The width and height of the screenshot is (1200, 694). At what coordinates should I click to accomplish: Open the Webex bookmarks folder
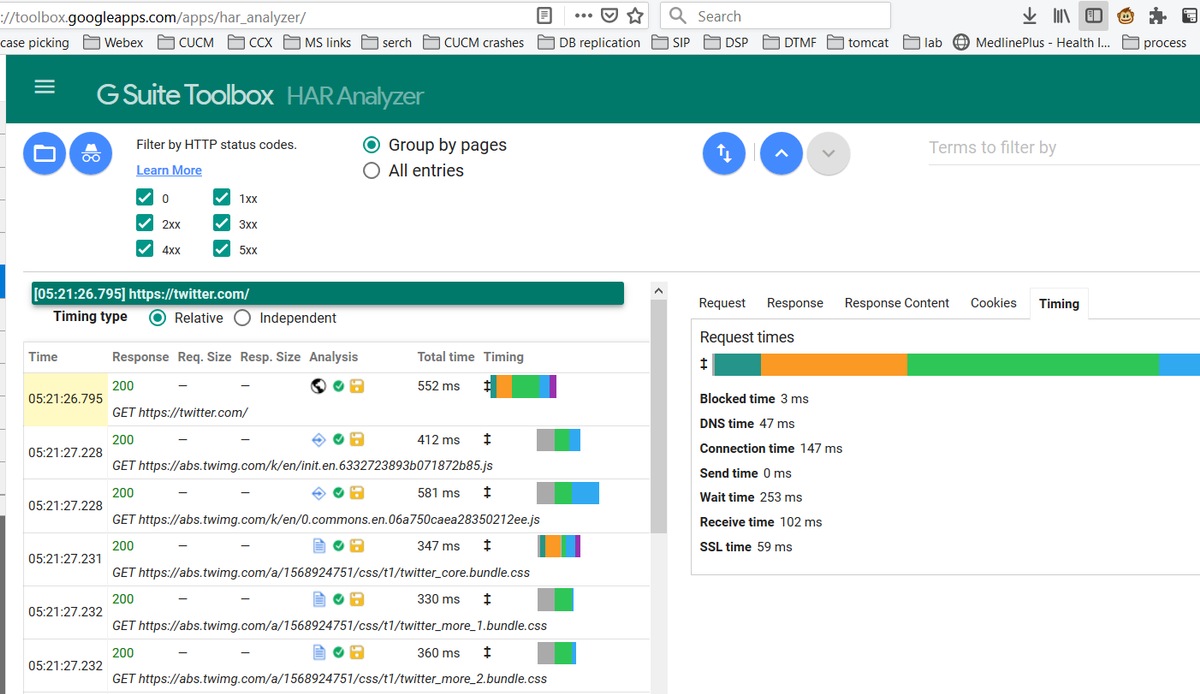pos(114,43)
